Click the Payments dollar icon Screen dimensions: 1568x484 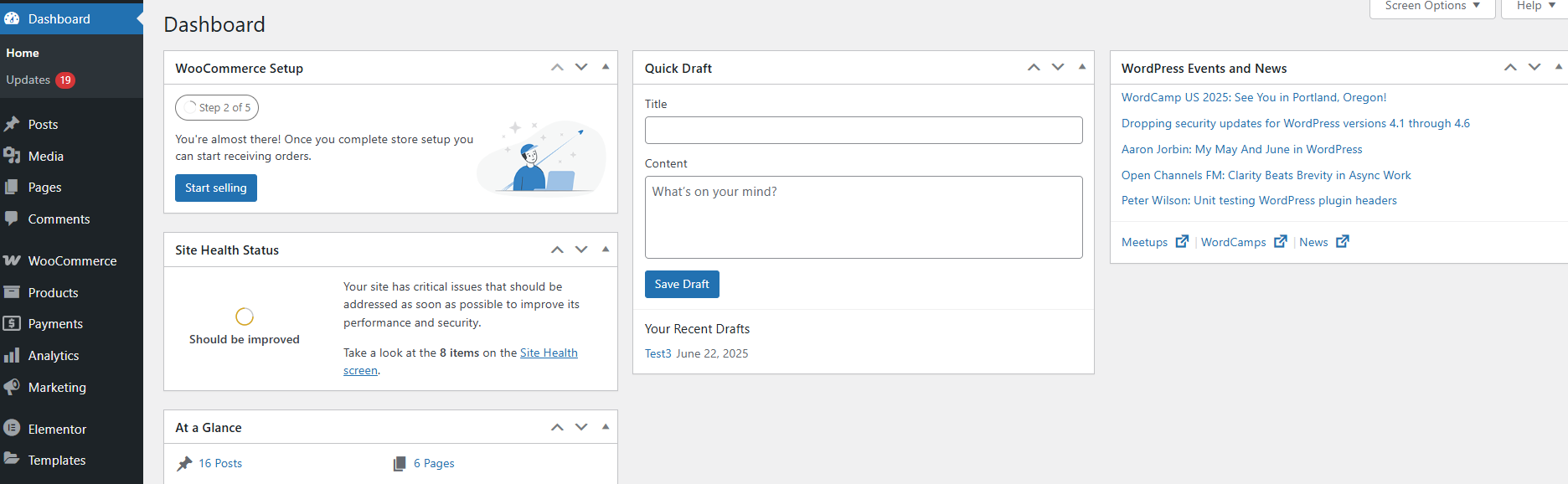tap(12, 323)
